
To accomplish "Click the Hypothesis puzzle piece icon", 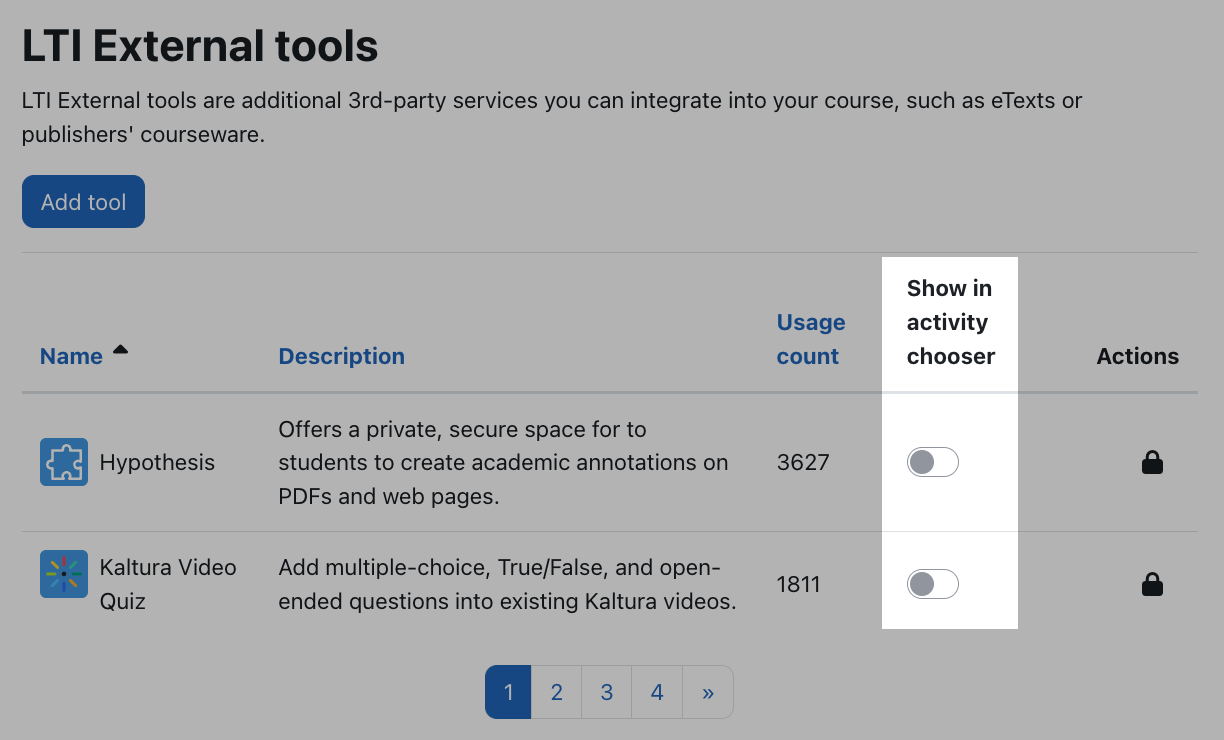I will [x=64, y=462].
